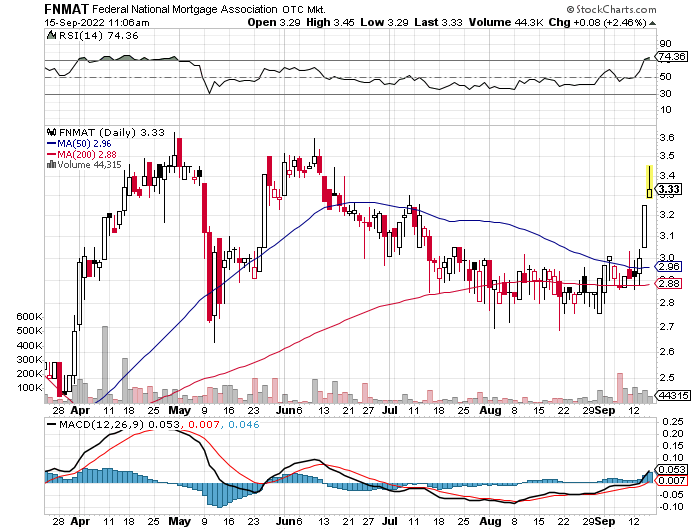Click the RSI 90 axis label
Viewport: 700px width, 530px height.
pyautogui.click(x=665, y=43)
